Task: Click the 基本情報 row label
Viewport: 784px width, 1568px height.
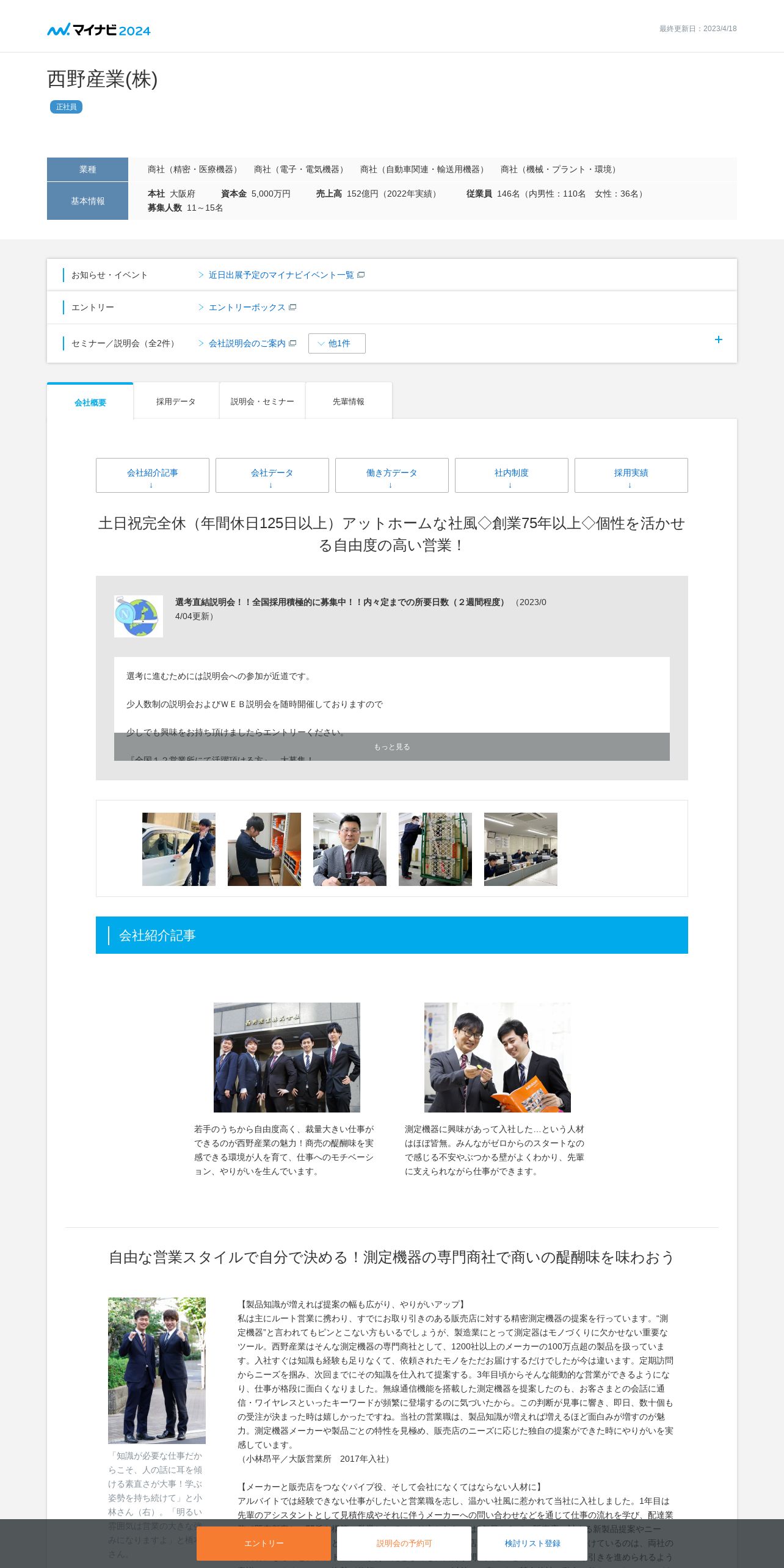Action: (87, 201)
